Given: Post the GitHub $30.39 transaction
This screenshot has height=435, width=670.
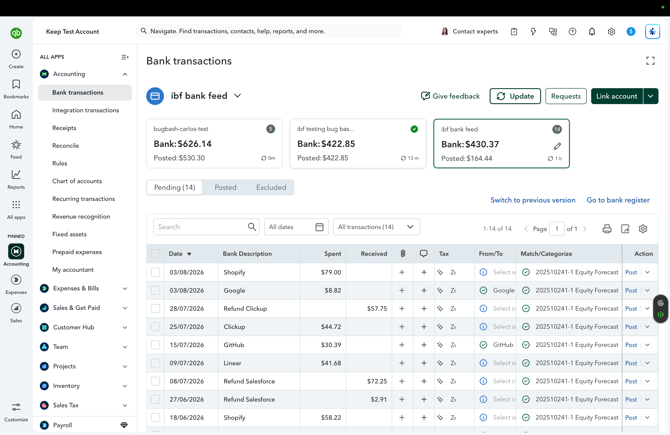Looking at the screenshot, I should tap(631, 345).
